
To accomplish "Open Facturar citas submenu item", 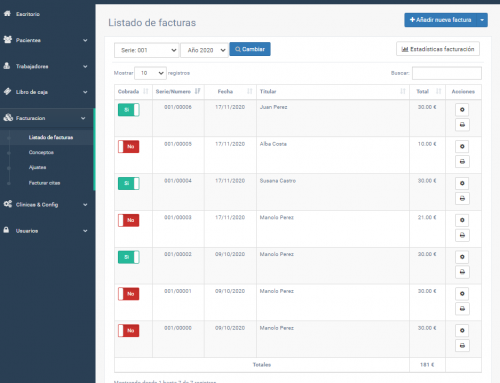I will click(x=44, y=183).
